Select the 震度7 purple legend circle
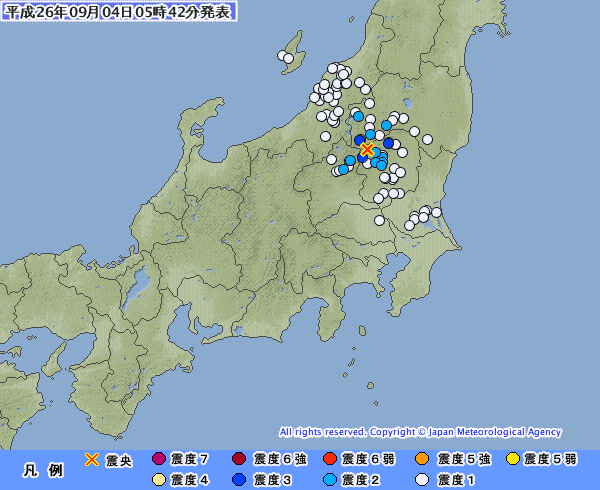The height and width of the screenshot is (490, 600). [x=159, y=458]
